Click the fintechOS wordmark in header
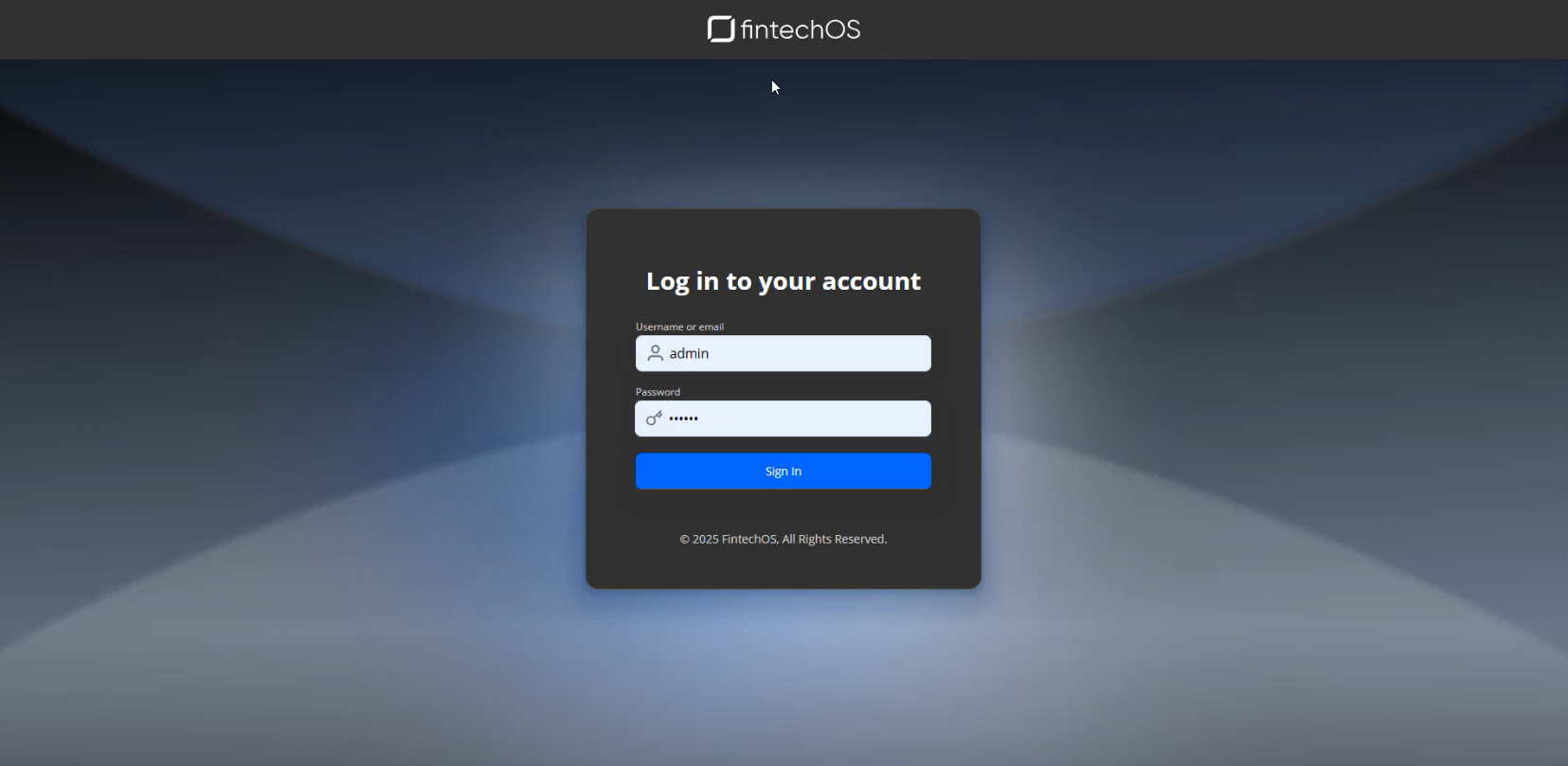Viewport: 1568px width, 766px height. (801, 30)
